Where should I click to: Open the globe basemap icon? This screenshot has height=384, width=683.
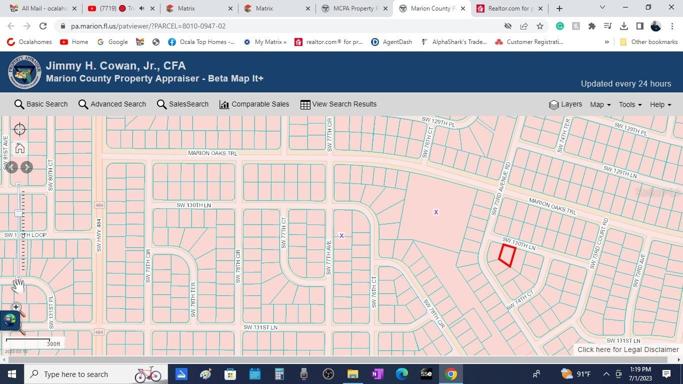click(10, 320)
